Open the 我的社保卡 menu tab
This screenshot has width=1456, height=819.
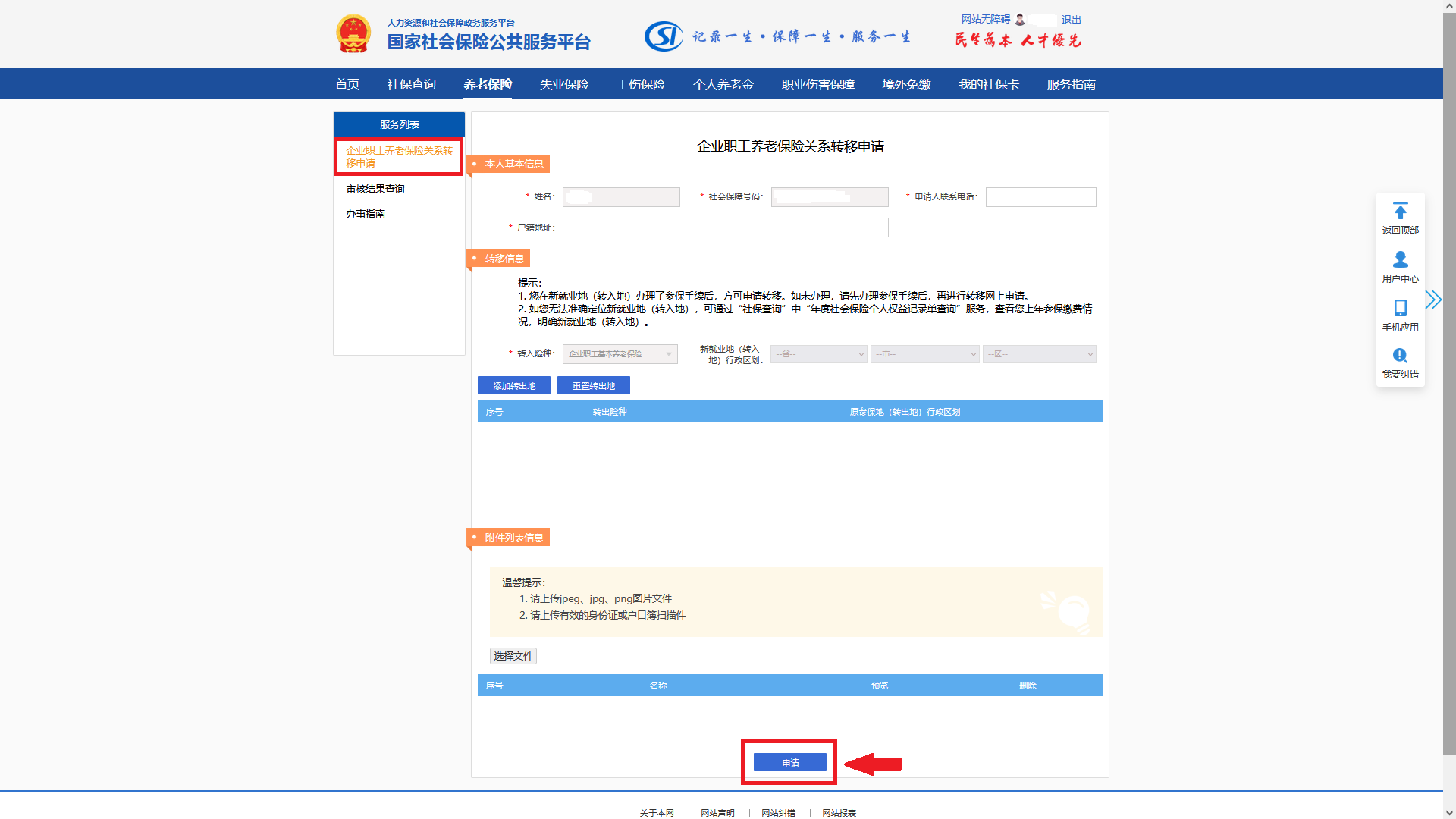click(988, 84)
